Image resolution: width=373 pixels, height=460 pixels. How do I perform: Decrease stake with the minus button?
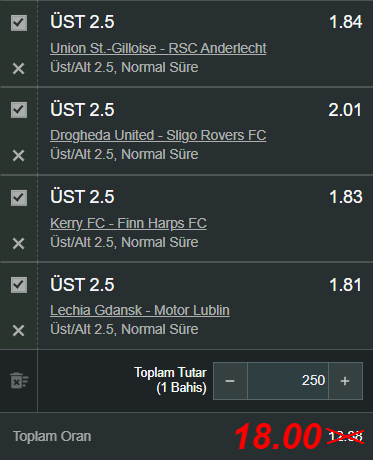[230, 381]
